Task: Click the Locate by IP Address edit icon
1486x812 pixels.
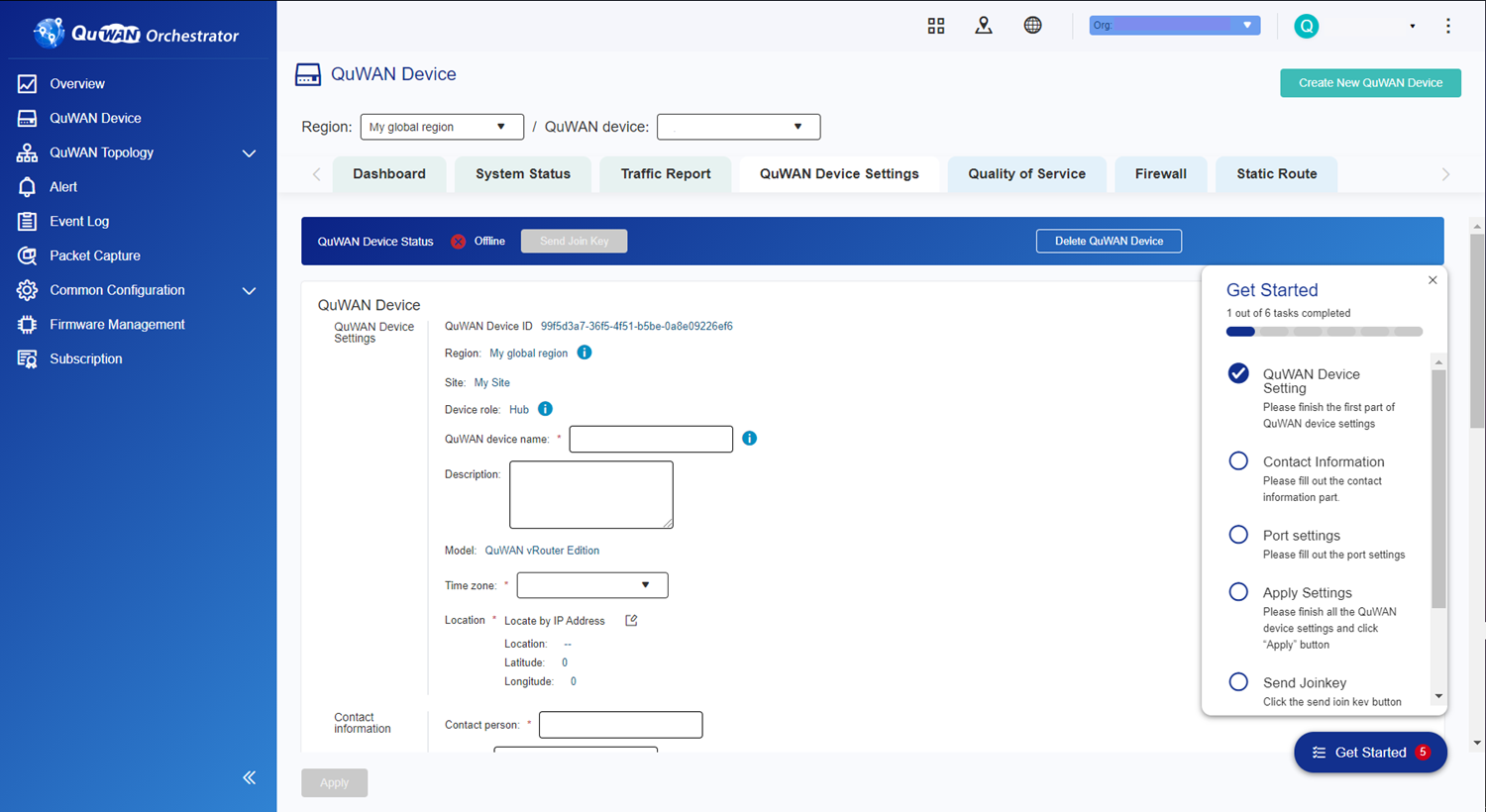Action: click(x=631, y=621)
